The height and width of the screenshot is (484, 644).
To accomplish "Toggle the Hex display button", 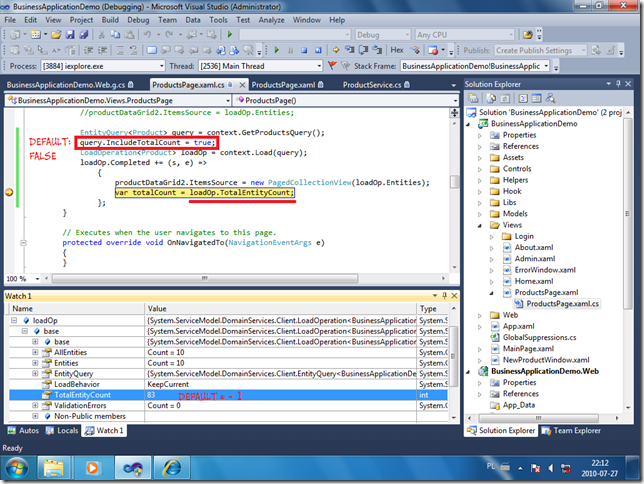I will [397, 50].
